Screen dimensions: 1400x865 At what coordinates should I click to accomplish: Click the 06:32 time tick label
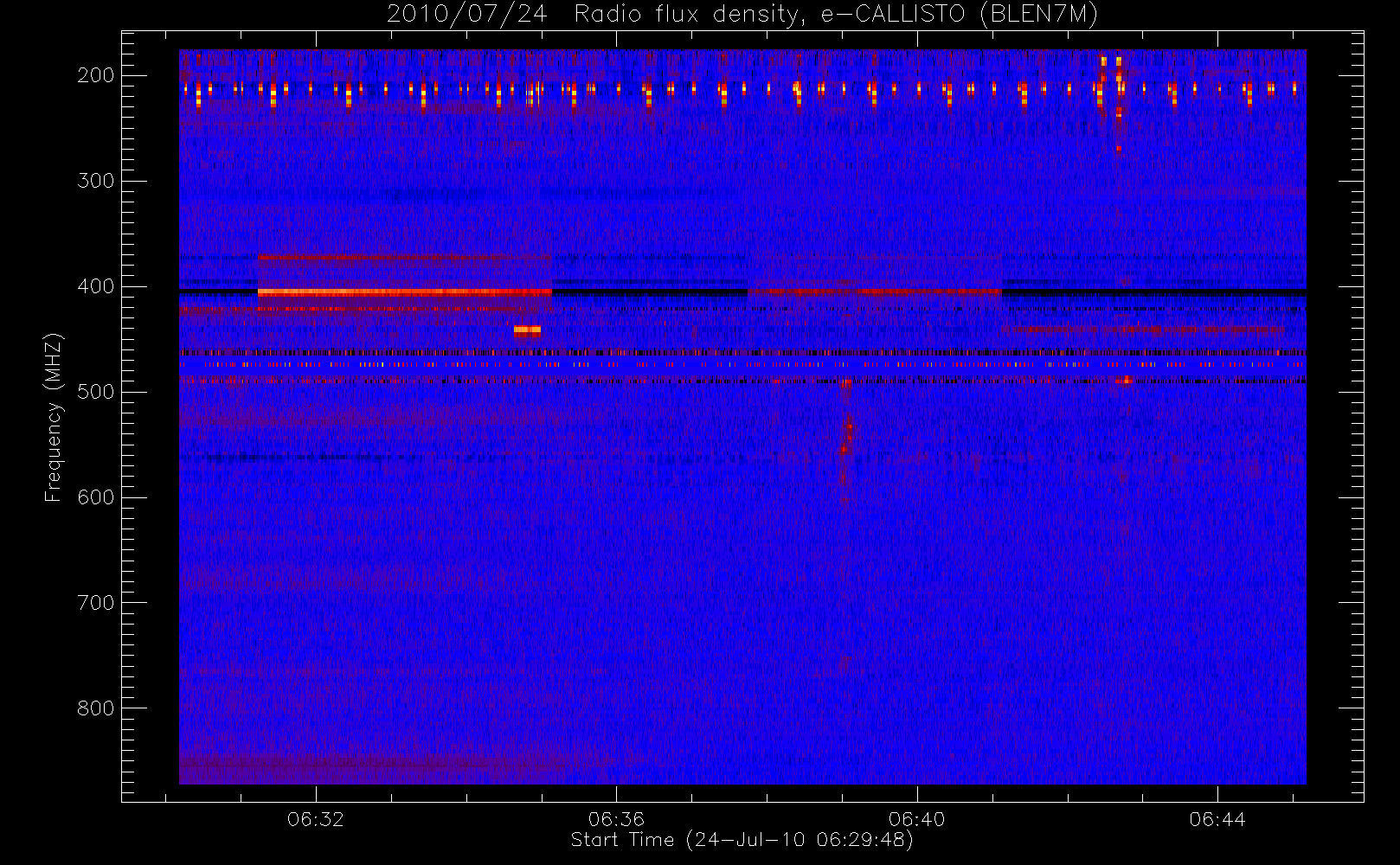click(316, 819)
